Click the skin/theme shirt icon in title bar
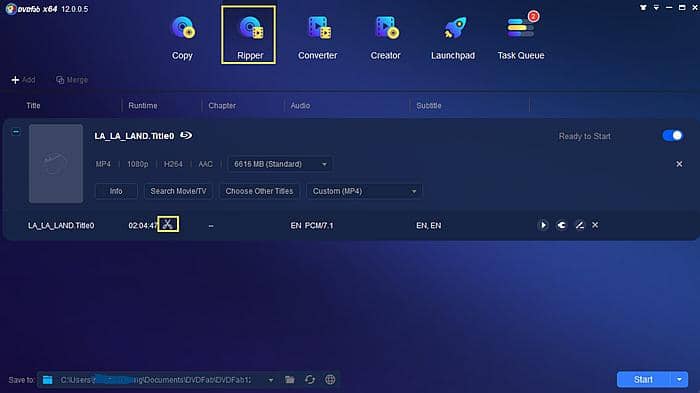This screenshot has width=700, height=393. pyautogui.click(x=643, y=8)
